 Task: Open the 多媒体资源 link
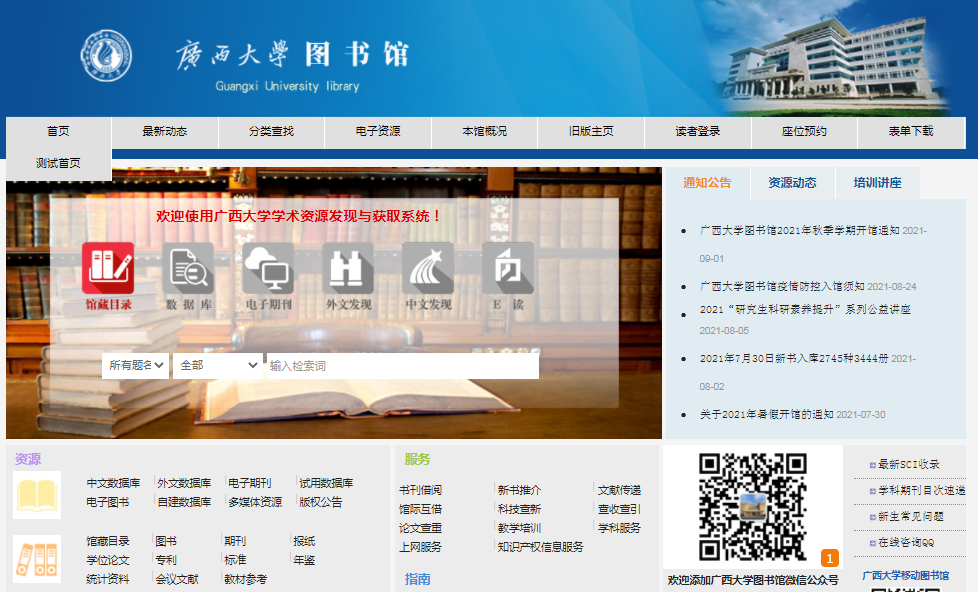255,502
